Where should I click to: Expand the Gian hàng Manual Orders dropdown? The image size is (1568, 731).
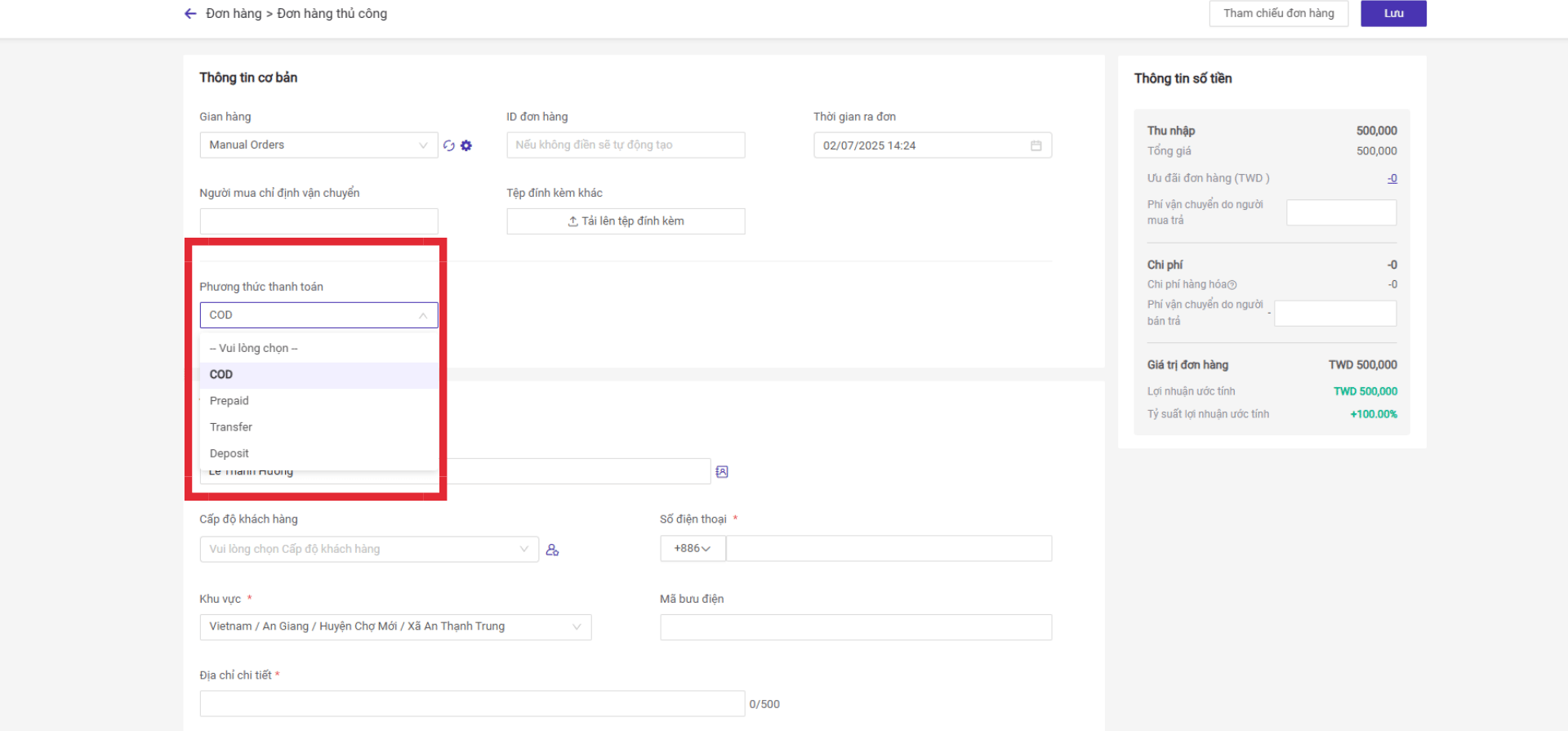click(318, 145)
